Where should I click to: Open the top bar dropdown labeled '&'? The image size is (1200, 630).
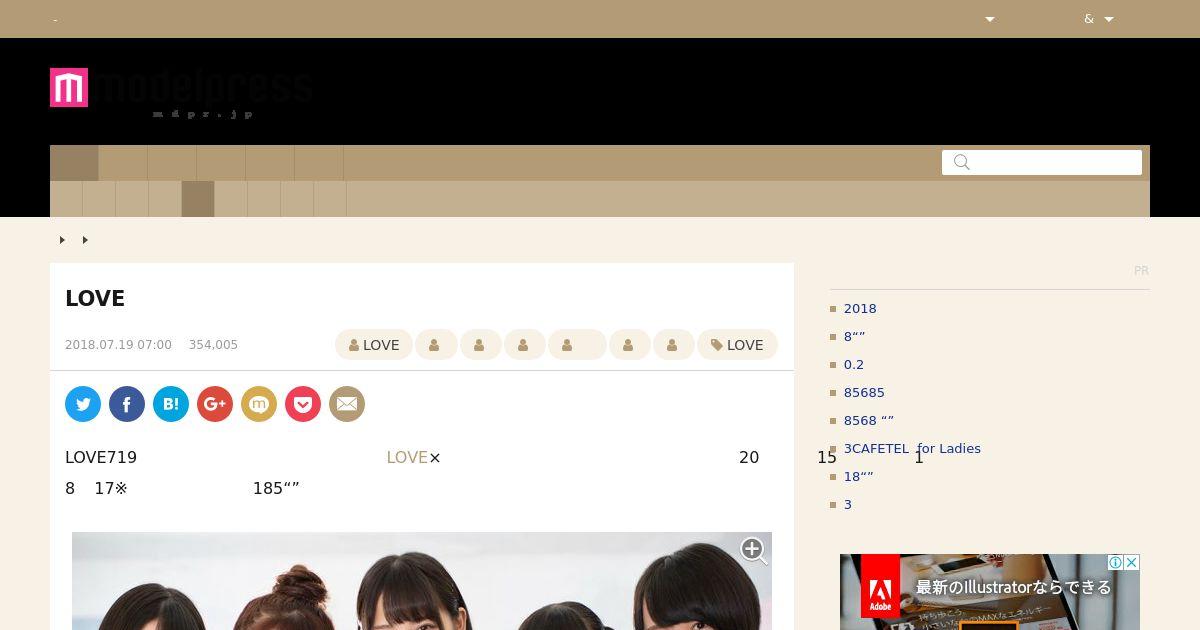click(1099, 19)
